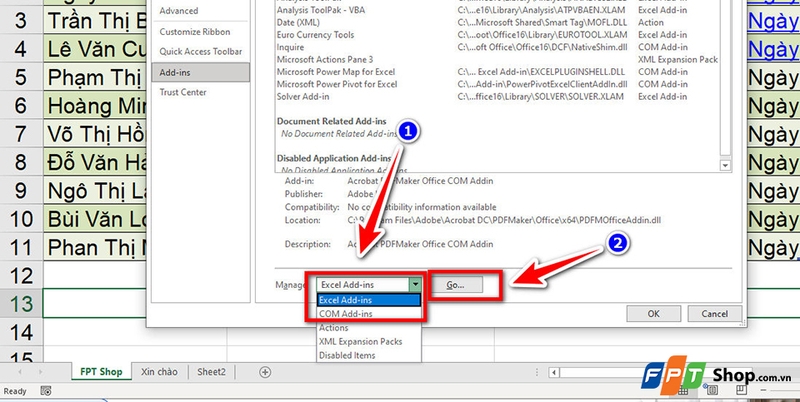Screen dimensions: 800x402
Task: Click the cell starting with Phạm Thị
Action: pyautogui.click(x=96, y=78)
